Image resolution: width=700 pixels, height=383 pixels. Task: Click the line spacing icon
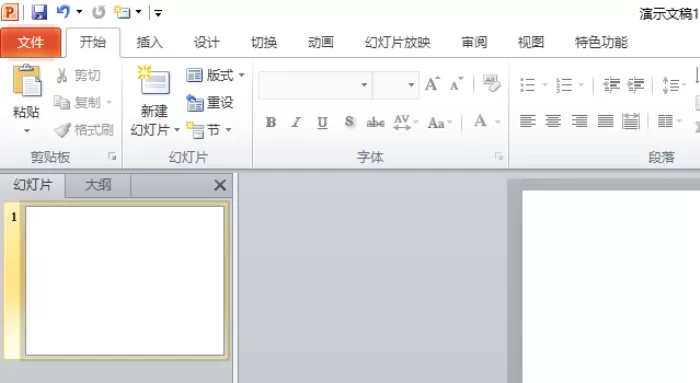(x=671, y=84)
